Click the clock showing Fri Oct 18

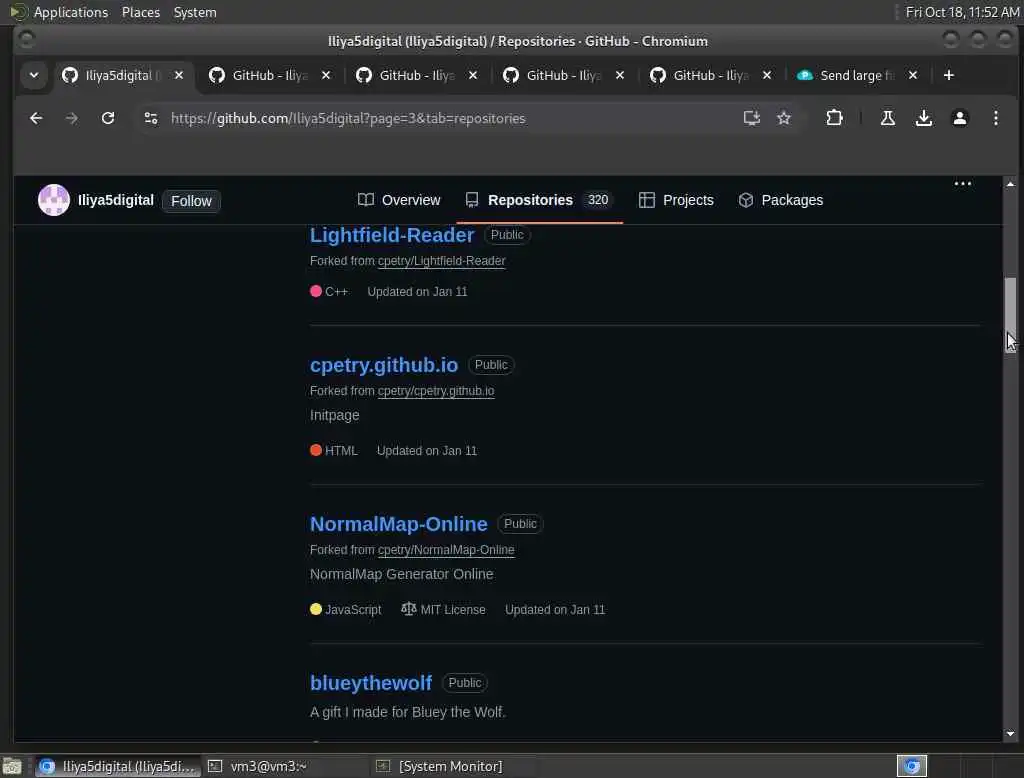(x=962, y=12)
